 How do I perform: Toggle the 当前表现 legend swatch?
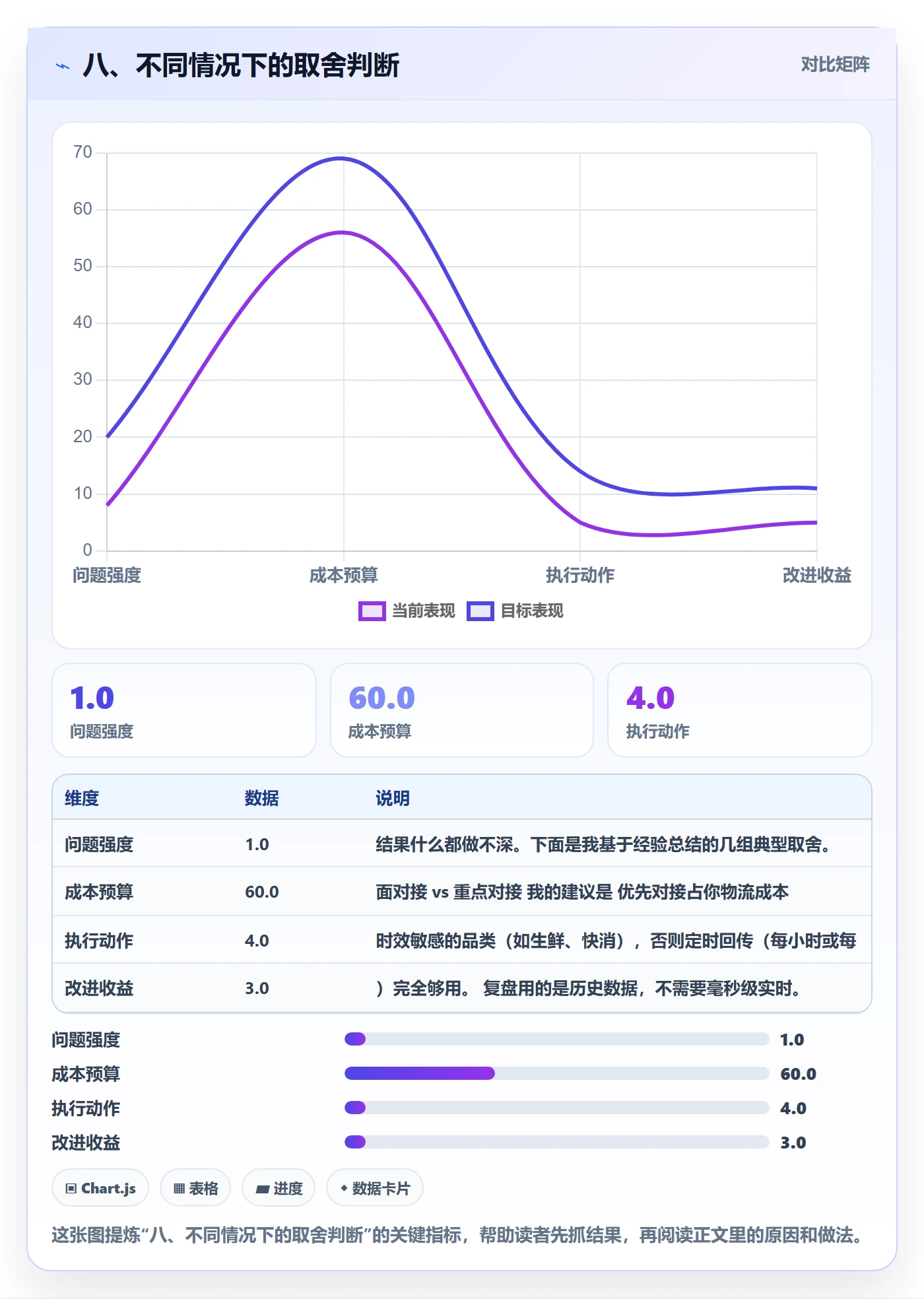click(x=372, y=611)
